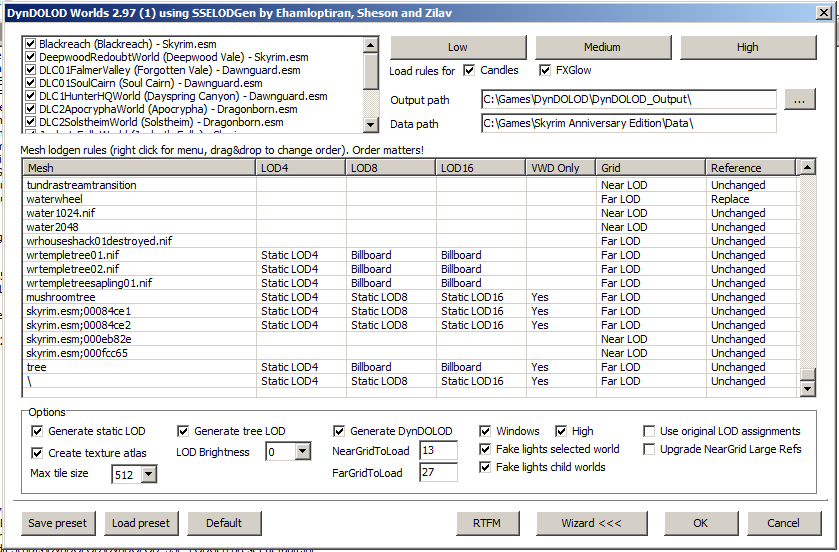Reset rules with the Default button

point(224,523)
